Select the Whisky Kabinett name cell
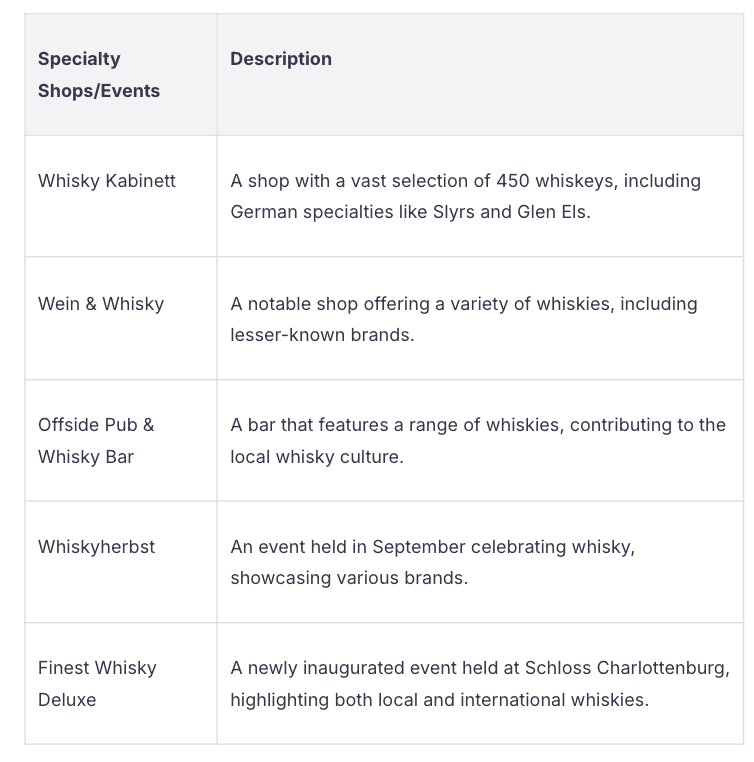The image size is (754, 762). 107,181
